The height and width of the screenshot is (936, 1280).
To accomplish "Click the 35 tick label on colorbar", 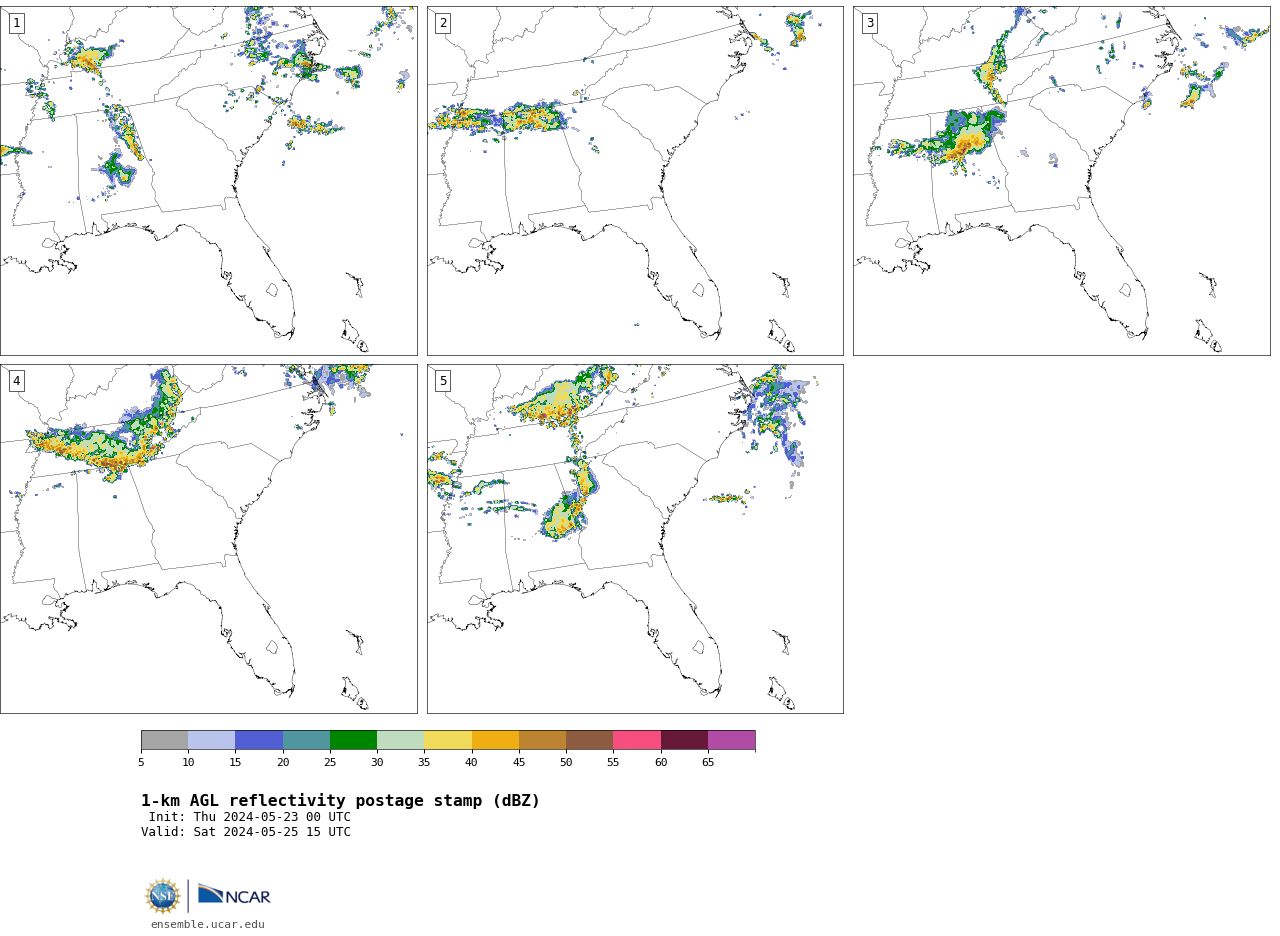I will 424,762.
